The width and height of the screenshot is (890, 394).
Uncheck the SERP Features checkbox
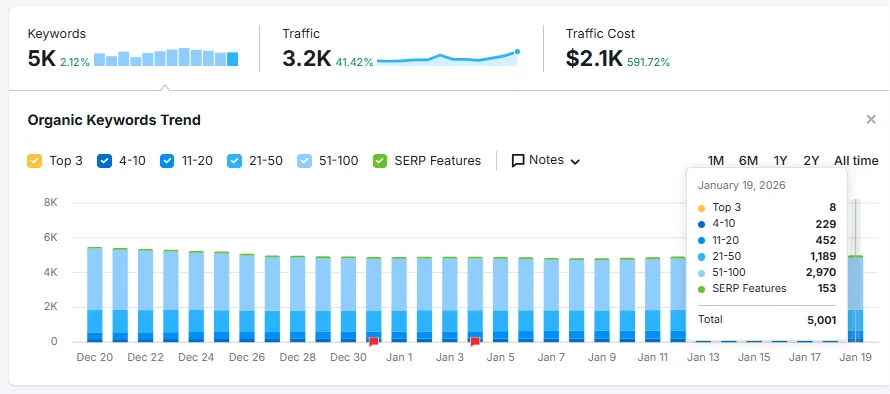pyautogui.click(x=379, y=161)
